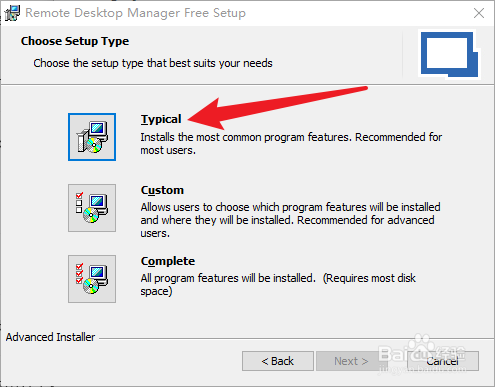Click the Advanced Installer label
The image size is (495, 387).
click(x=50, y=337)
